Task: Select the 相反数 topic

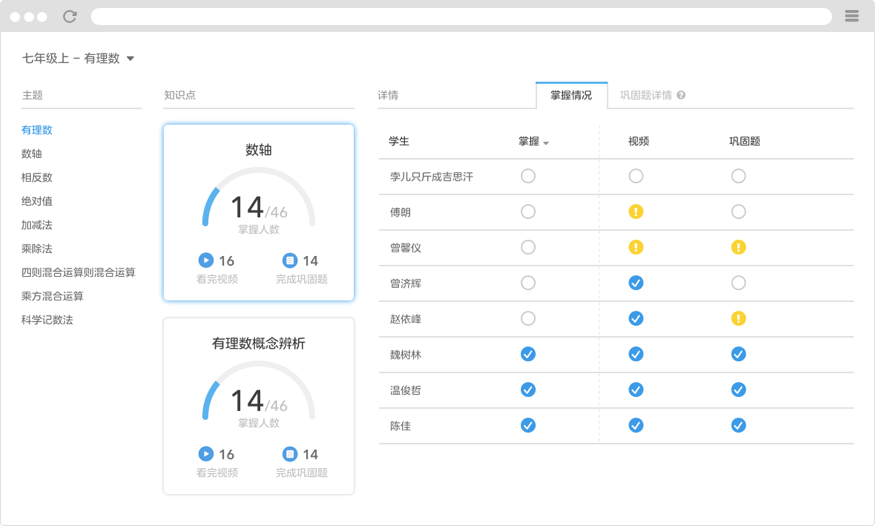Action: coord(37,177)
